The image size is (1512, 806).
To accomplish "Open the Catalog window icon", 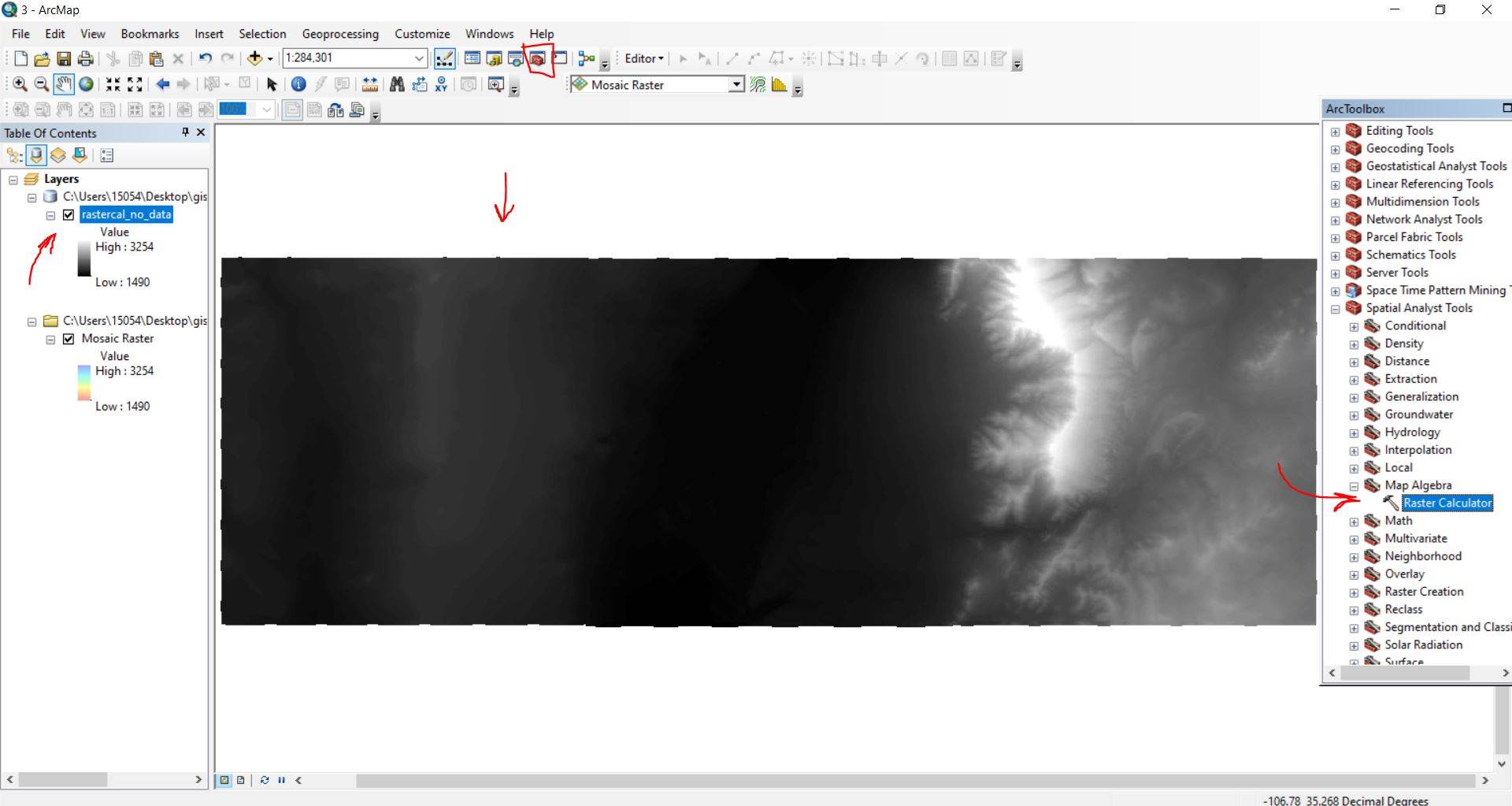I will [495, 58].
